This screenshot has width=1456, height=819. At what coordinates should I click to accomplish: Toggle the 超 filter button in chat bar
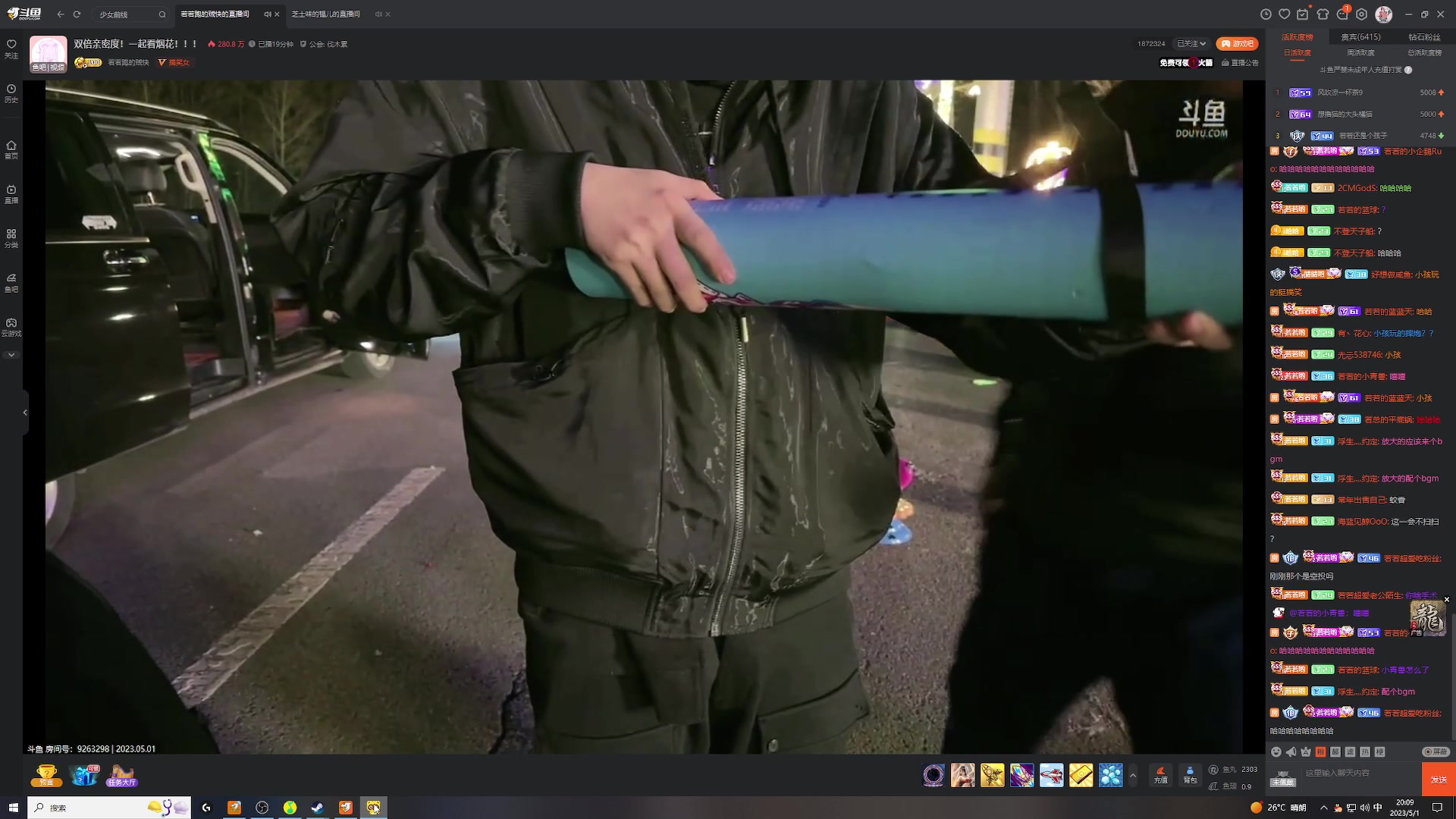[x=1335, y=752]
